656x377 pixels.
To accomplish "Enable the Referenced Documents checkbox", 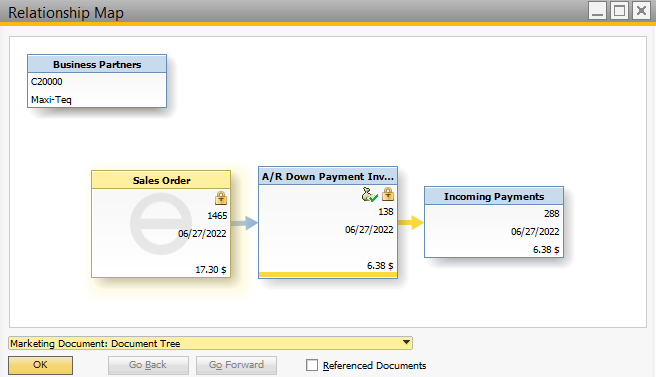I will tap(312, 365).
